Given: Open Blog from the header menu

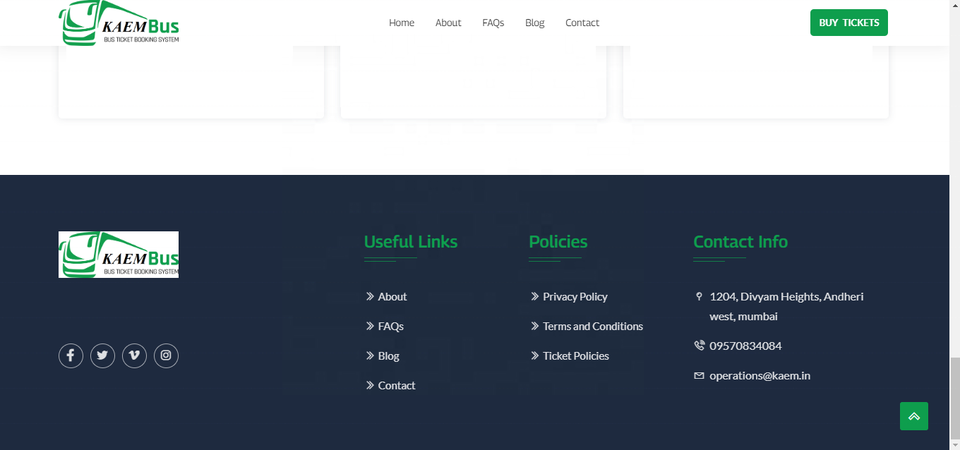Looking at the screenshot, I should 535,23.
